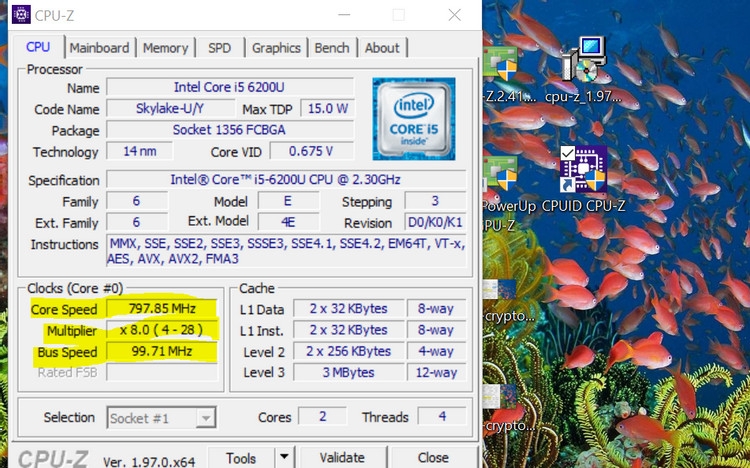
Task: Click the '0.675 V' Core VID value
Action: [x=312, y=151]
